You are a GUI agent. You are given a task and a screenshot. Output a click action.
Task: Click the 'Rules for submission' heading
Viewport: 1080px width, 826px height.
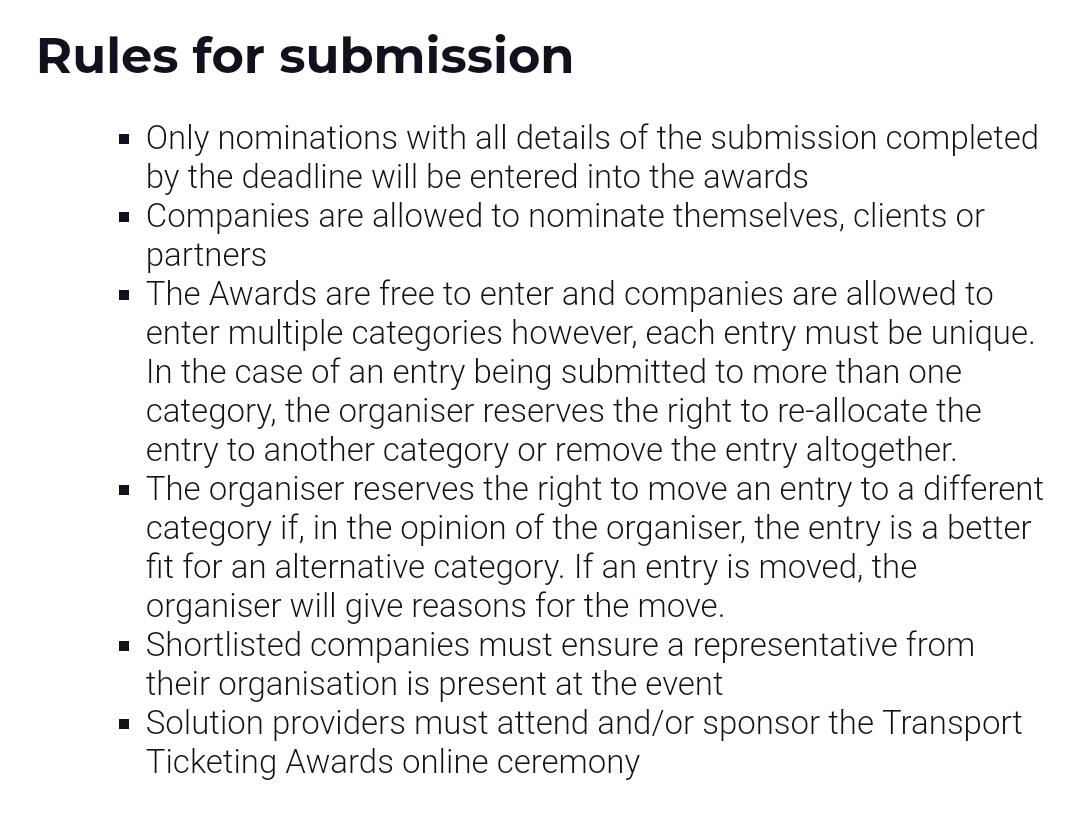pyautogui.click(x=305, y=55)
